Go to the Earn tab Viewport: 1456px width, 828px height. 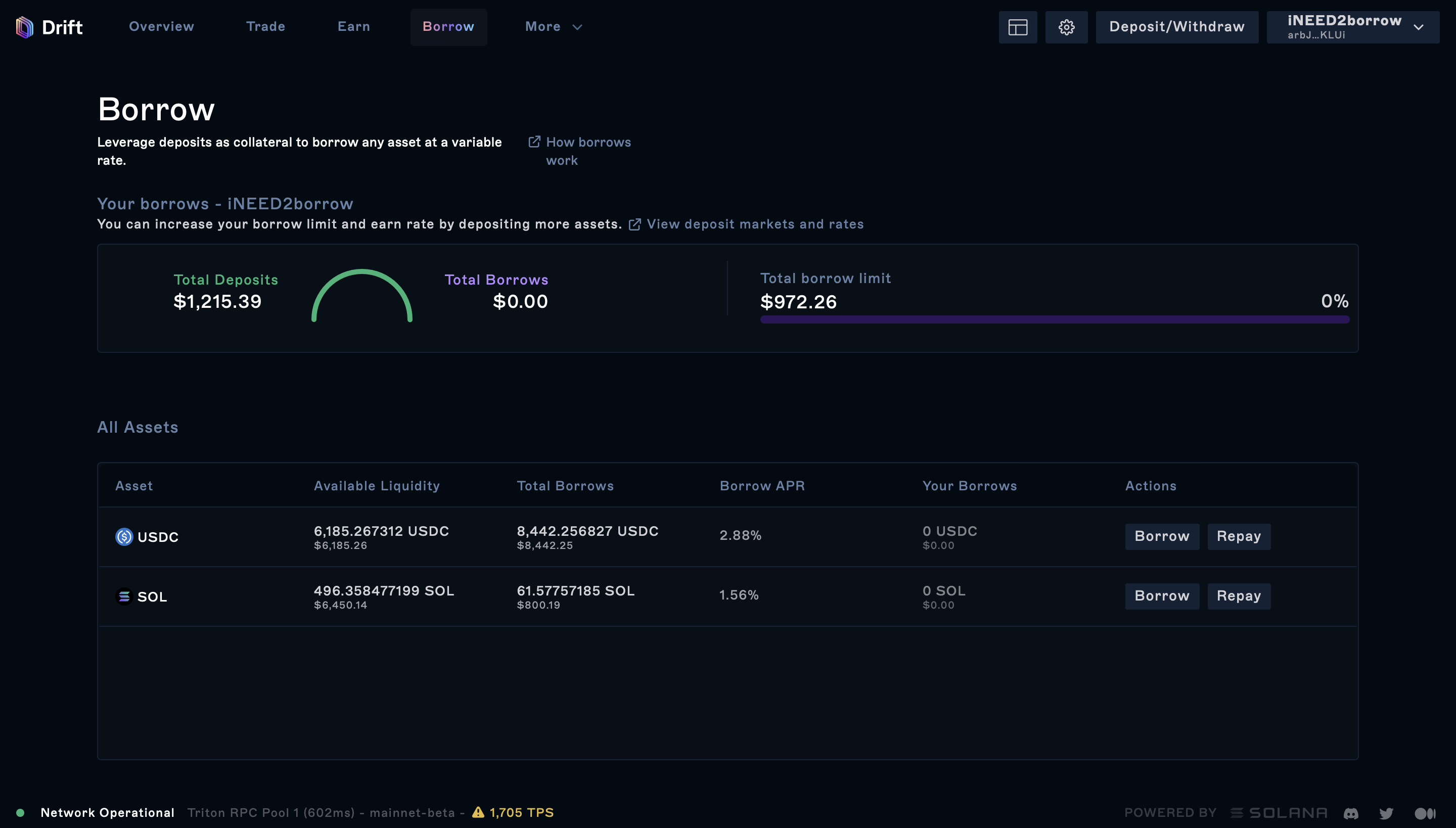(x=353, y=27)
